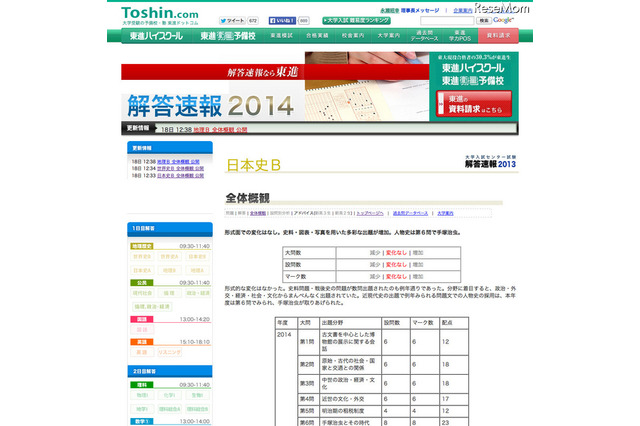This screenshot has width=640, height=426.
Task: Click 日本史A button under 地理歴史
Action: (142, 270)
